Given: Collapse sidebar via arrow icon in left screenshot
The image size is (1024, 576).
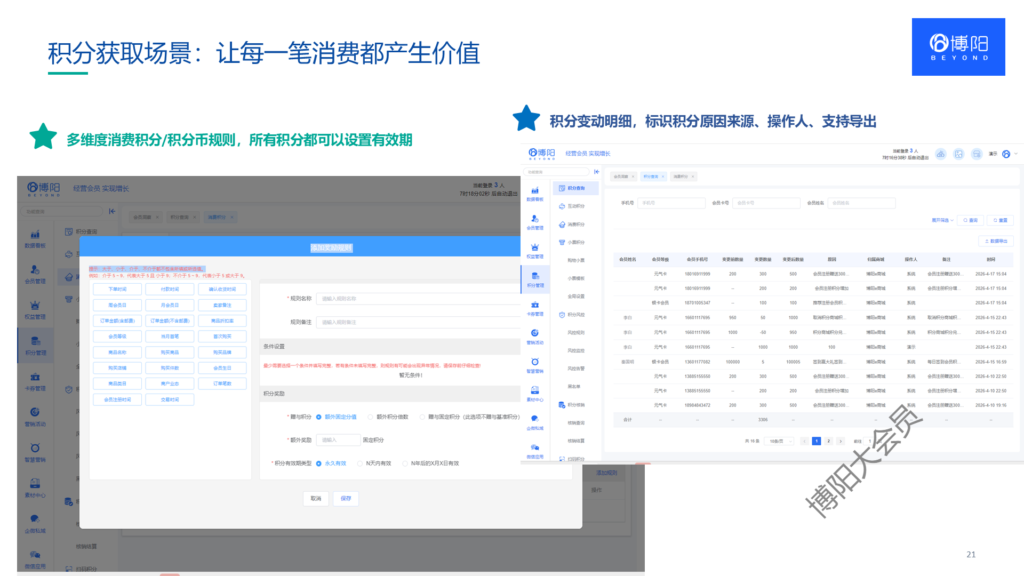Looking at the screenshot, I should 112,211.
